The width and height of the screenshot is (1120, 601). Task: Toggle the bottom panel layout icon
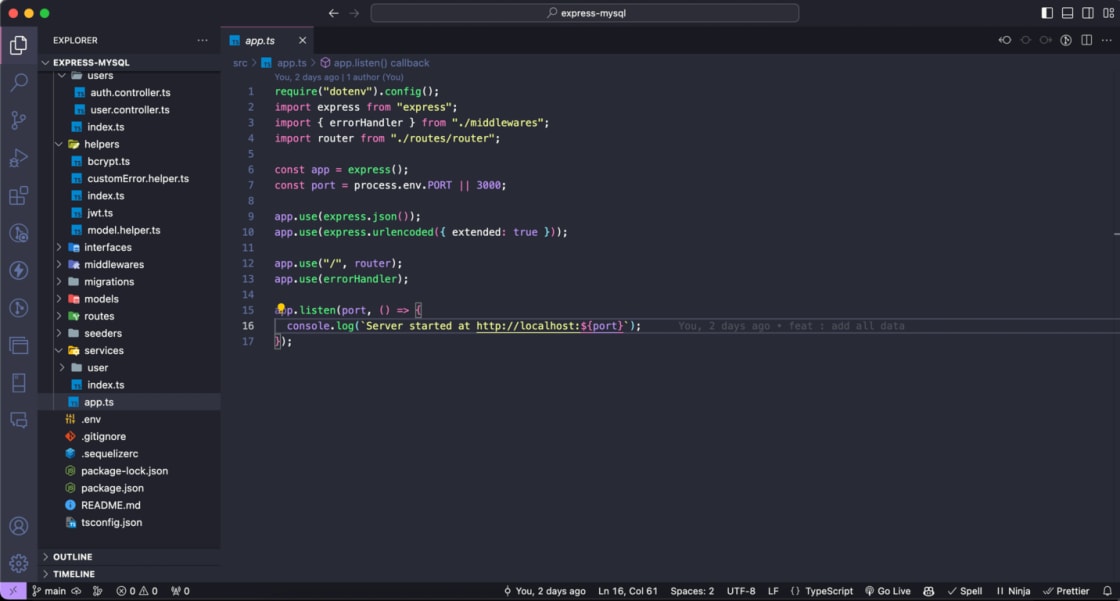(x=1067, y=13)
